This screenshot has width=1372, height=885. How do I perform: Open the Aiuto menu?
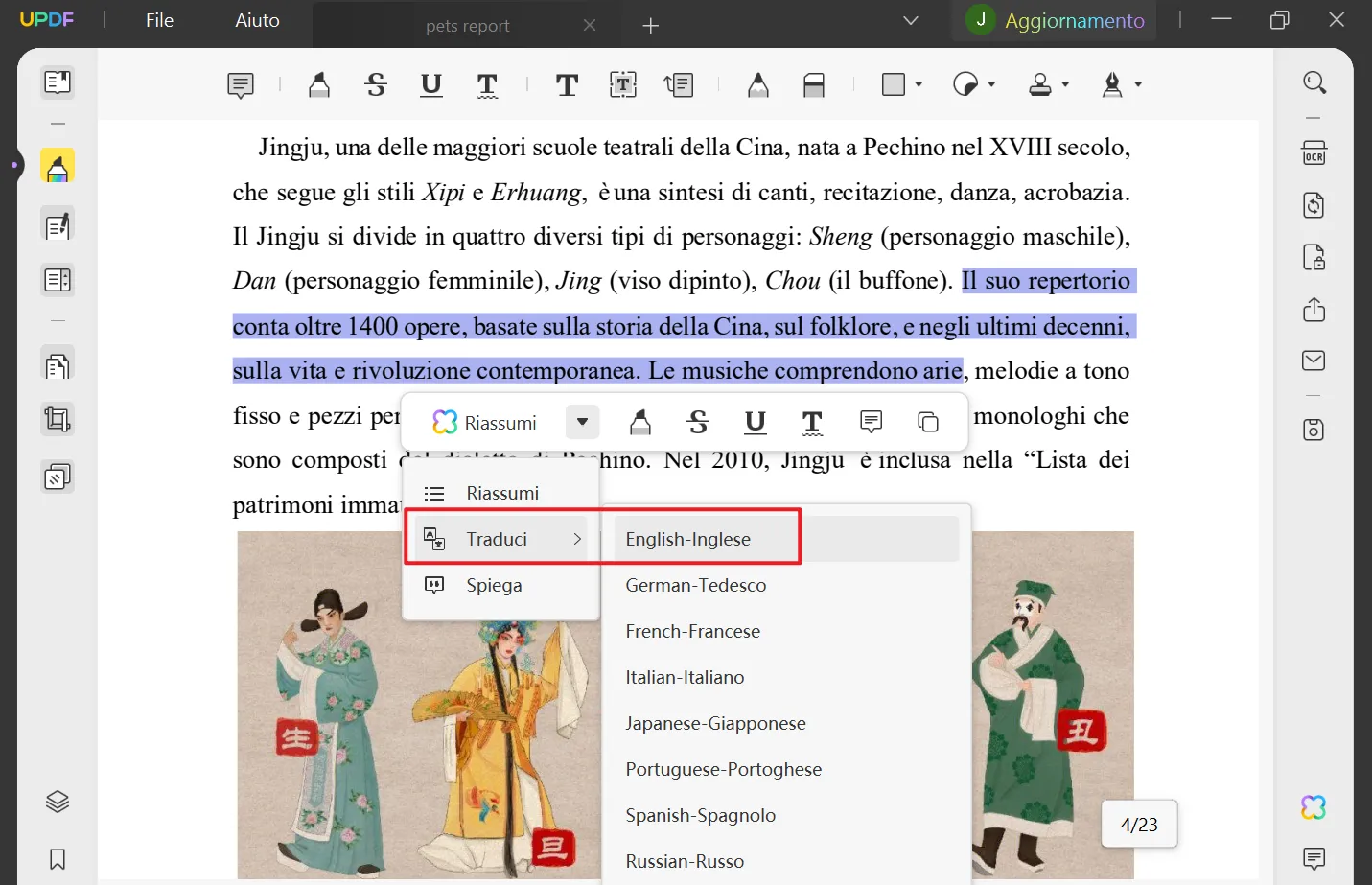pos(257,20)
